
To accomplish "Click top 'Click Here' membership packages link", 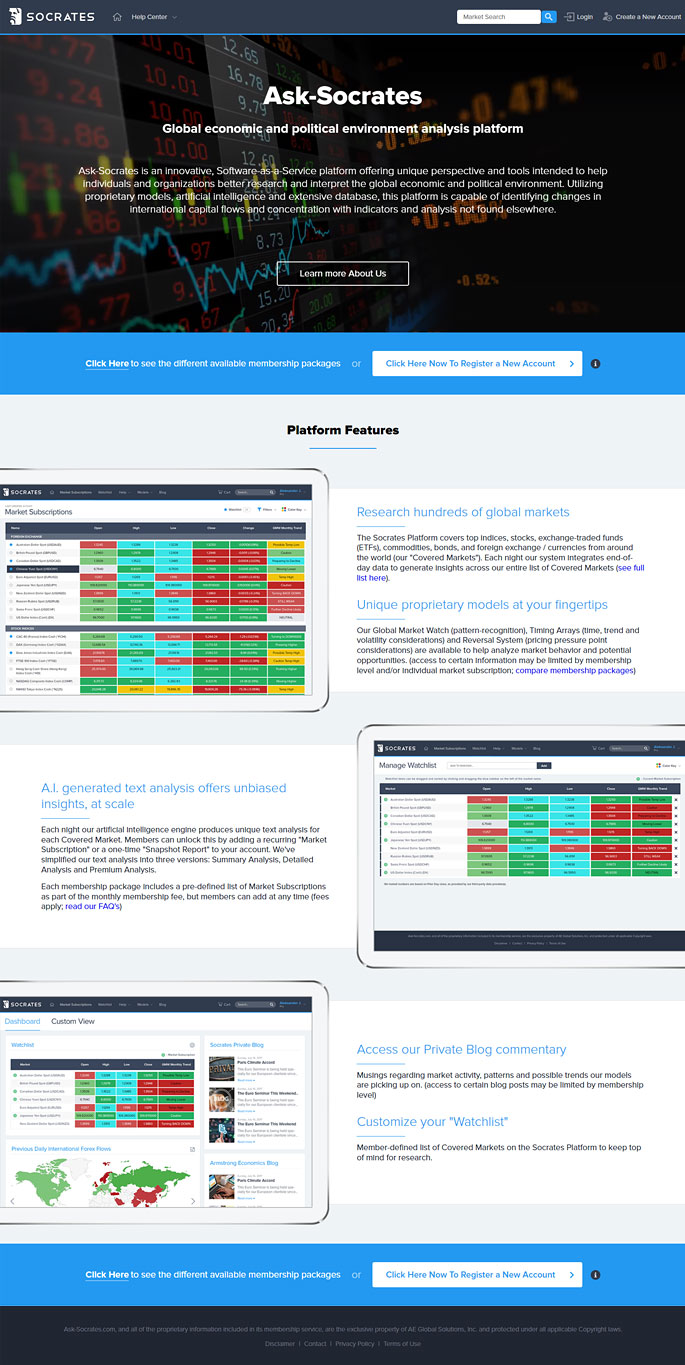I will tap(107, 364).
